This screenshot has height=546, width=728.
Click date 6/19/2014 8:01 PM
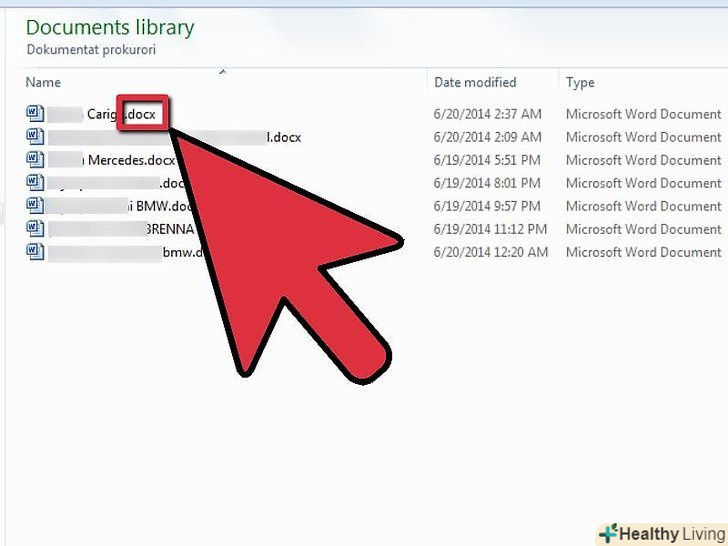[x=487, y=183]
